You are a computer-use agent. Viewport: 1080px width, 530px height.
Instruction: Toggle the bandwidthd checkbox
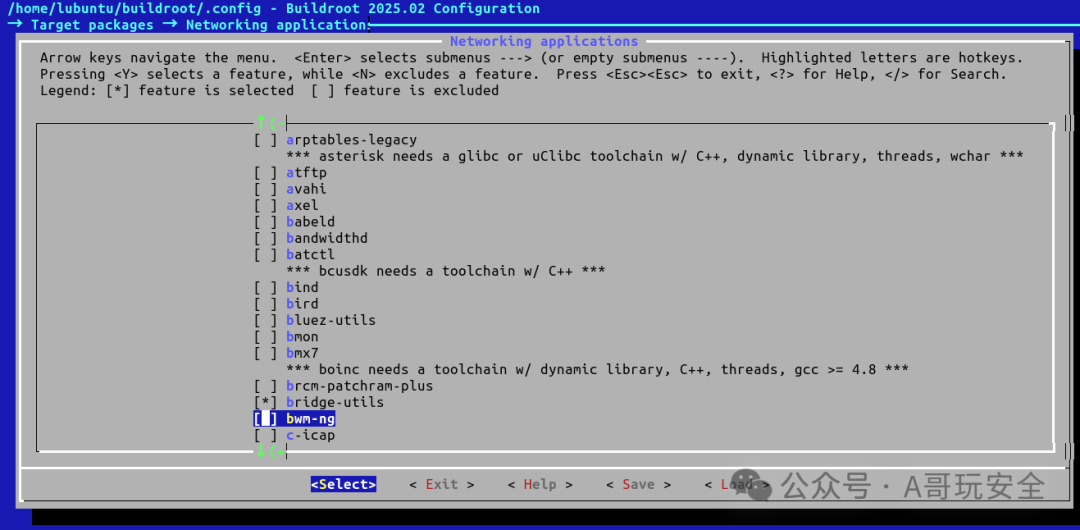tap(266, 238)
